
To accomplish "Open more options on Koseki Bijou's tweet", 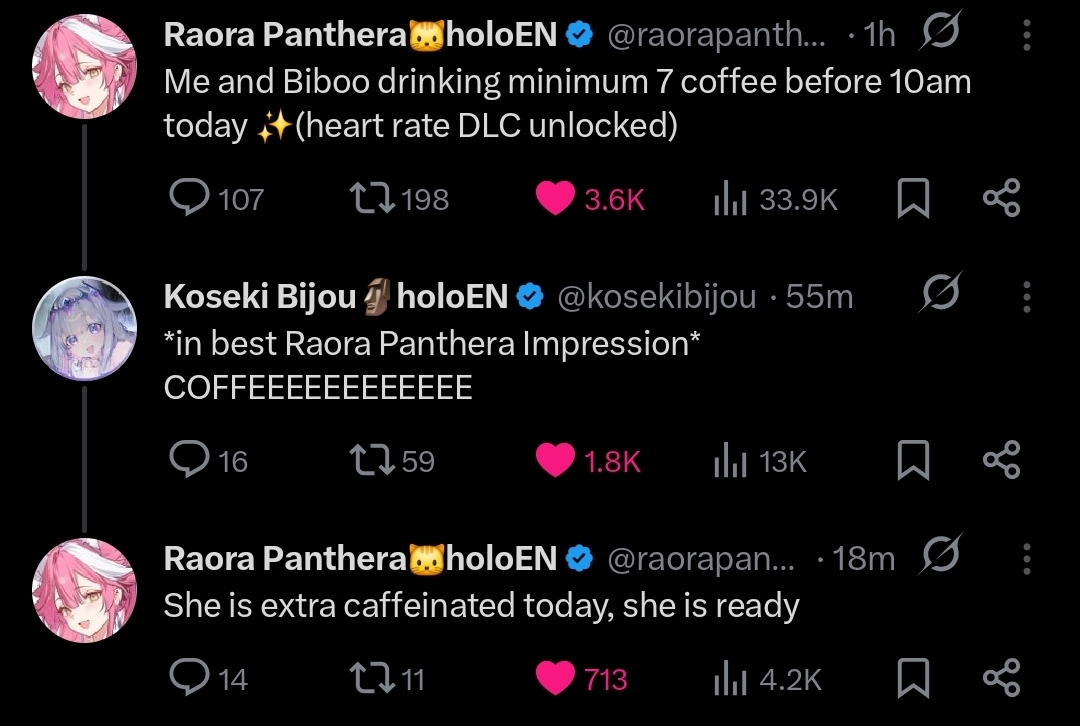I will click(1026, 297).
